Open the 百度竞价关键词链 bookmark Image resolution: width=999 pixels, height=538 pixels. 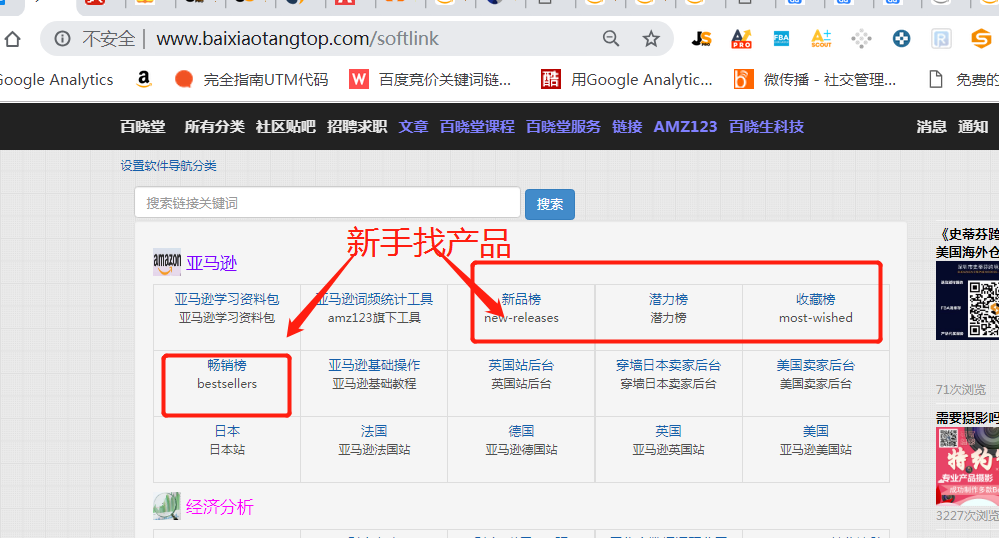[430, 80]
